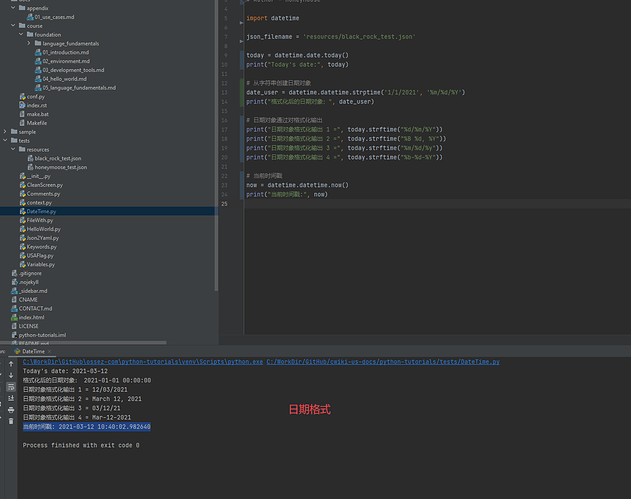This screenshot has height=499, width=631.
Task: Select Keywords.py in project tree
Action: pos(41,247)
